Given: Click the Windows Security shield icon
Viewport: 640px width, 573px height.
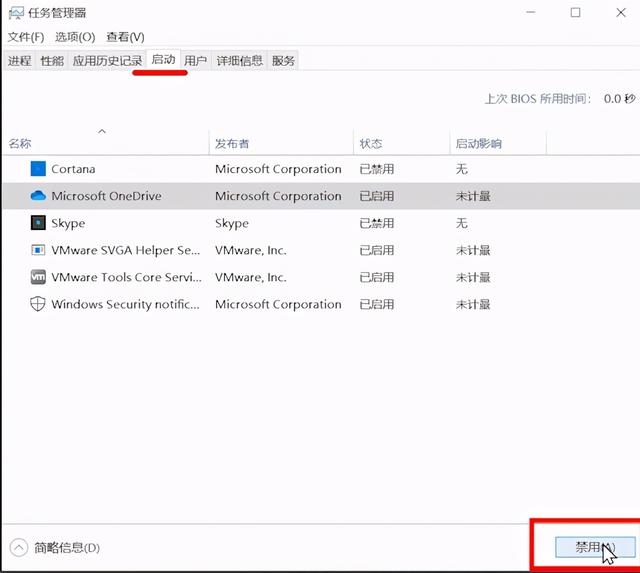Looking at the screenshot, I should pyautogui.click(x=38, y=304).
